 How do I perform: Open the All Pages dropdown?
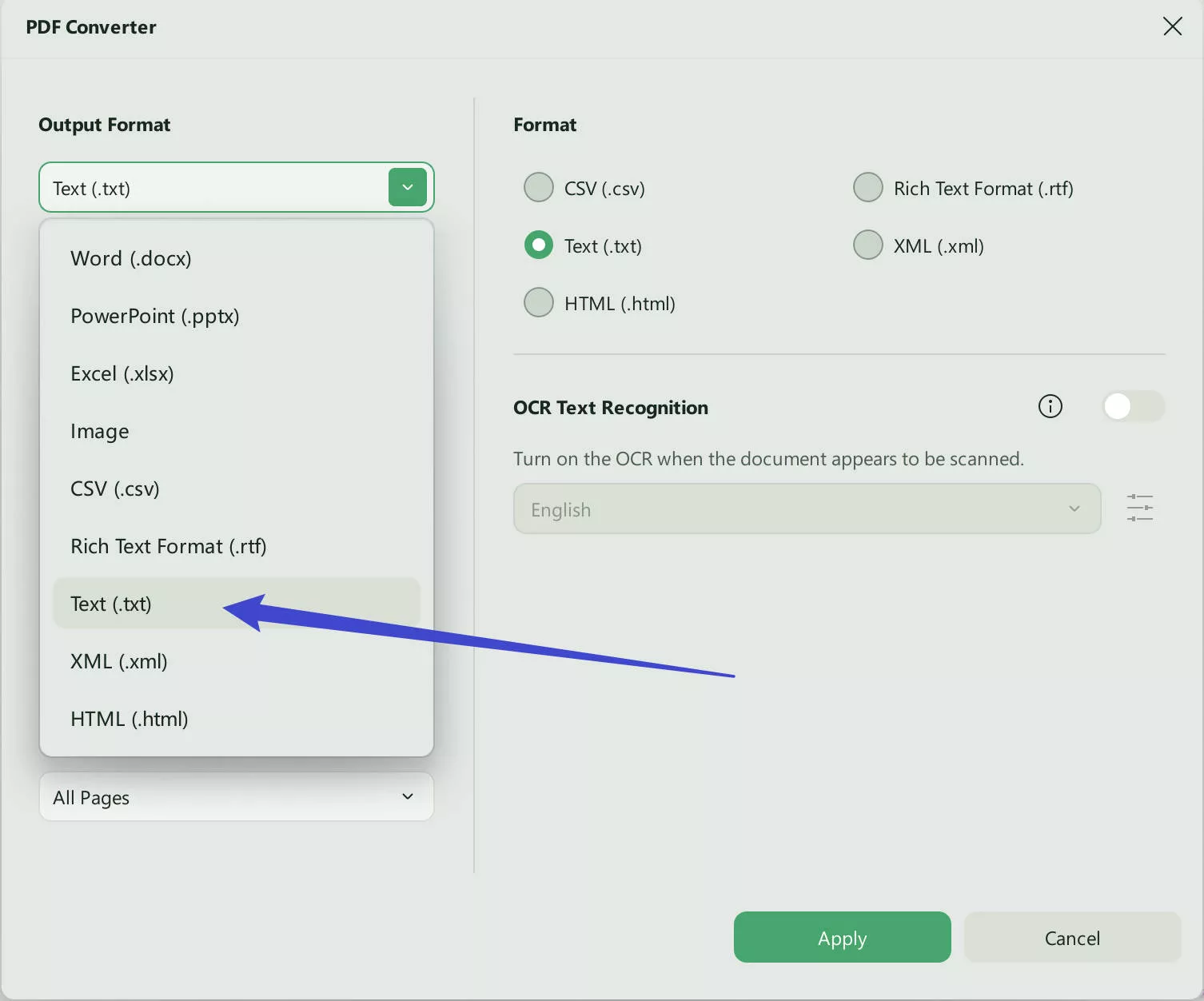point(236,797)
